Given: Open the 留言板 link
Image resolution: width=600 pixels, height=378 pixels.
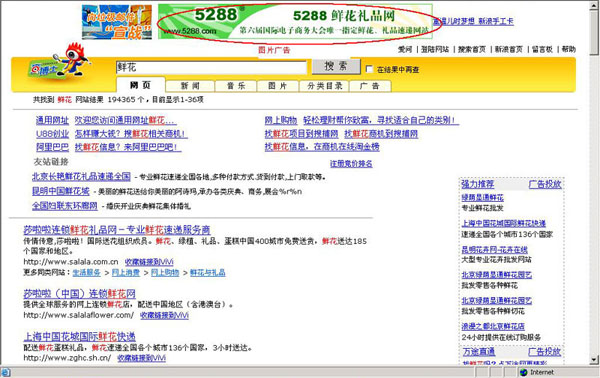Looking at the screenshot, I should pos(542,49).
